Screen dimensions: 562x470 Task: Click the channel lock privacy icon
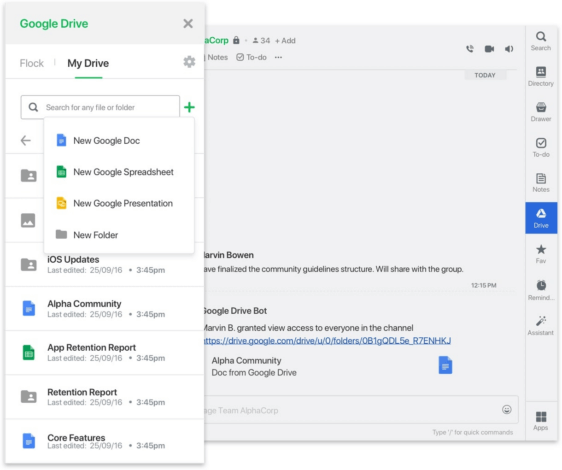click(x=236, y=40)
